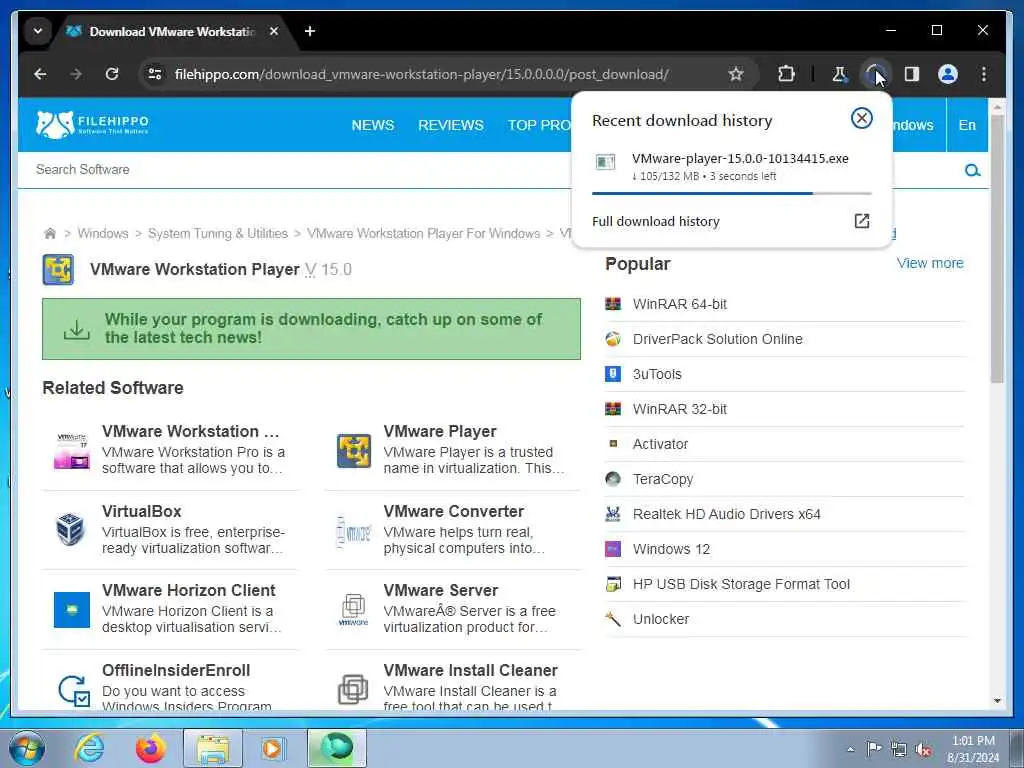Bookmark this page with the star icon

(736, 74)
